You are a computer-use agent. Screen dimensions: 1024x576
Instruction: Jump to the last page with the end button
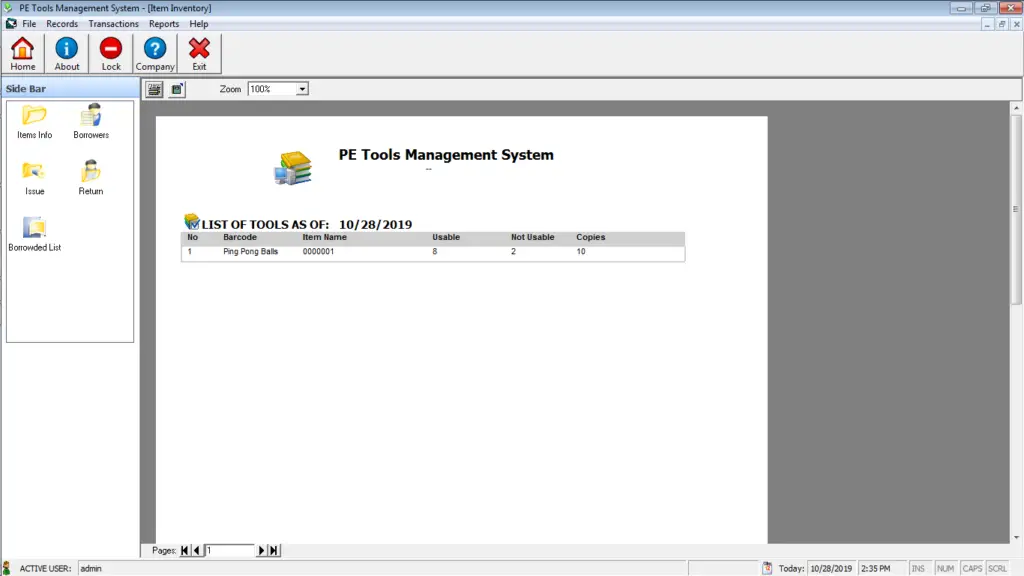click(x=271, y=549)
